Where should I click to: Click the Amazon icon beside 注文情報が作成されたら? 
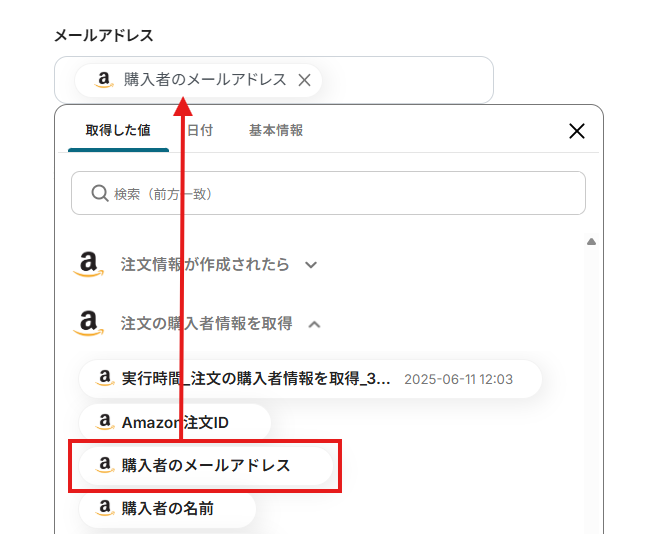[x=89, y=264]
